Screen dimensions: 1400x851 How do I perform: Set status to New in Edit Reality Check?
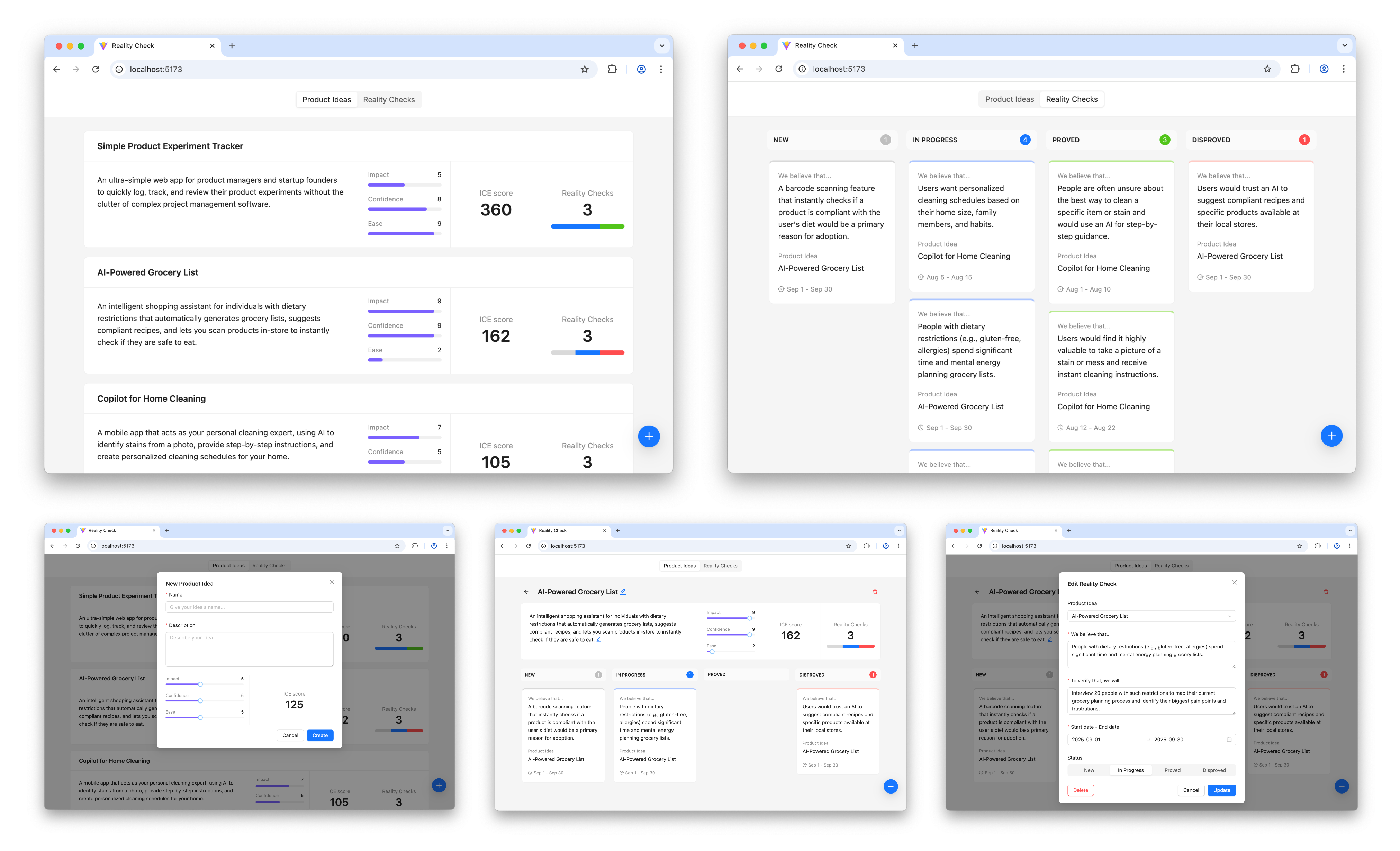click(1089, 770)
